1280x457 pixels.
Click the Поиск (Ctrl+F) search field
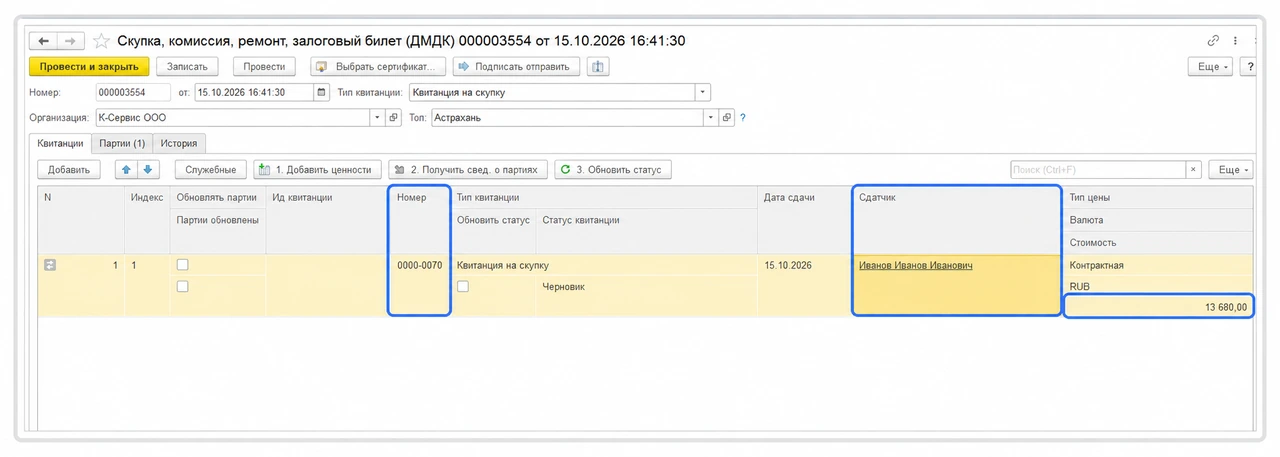(x=1097, y=169)
